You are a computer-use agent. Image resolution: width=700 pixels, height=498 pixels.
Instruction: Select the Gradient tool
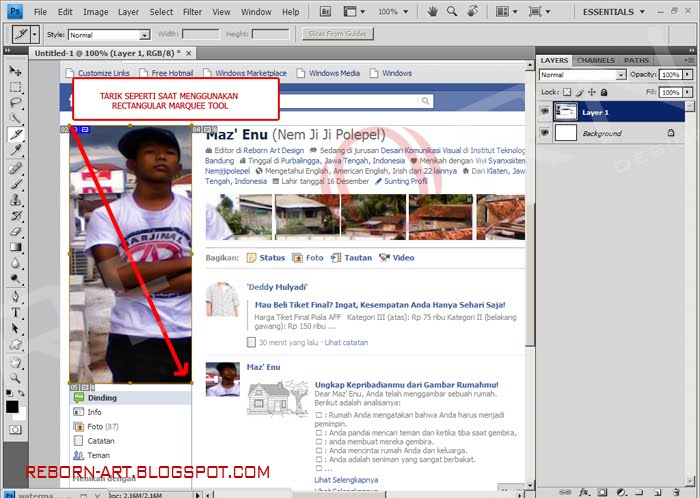(x=15, y=247)
